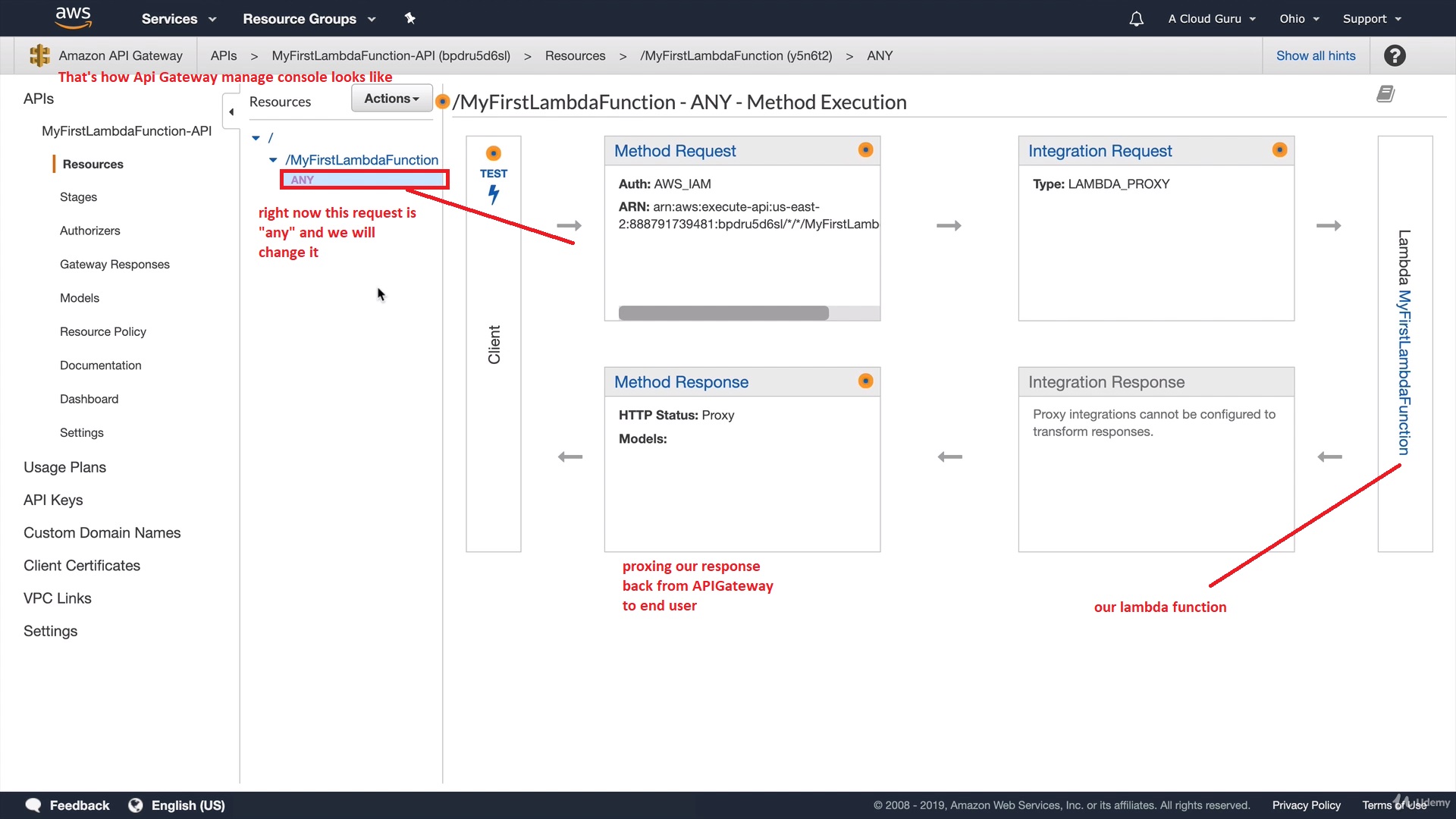Open the help question mark icon
The image size is (1456, 819).
(x=1395, y=55)
